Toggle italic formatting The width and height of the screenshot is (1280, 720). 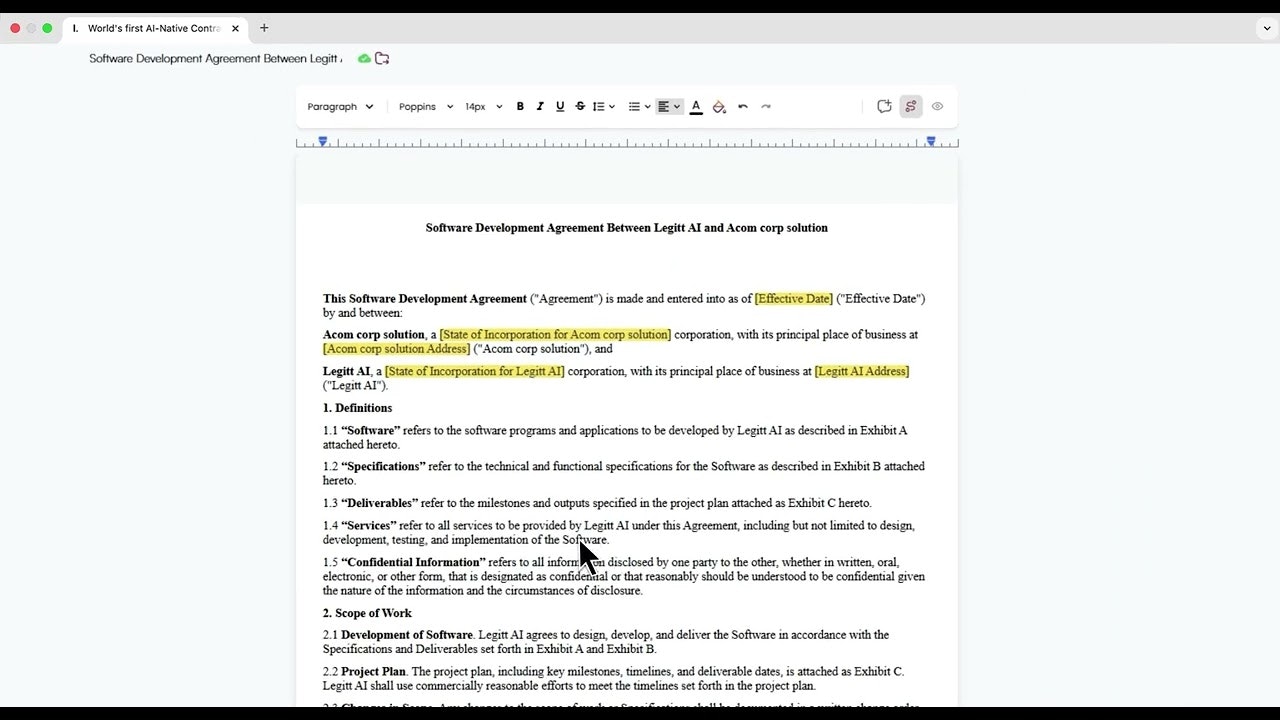[x=540, y=106]
